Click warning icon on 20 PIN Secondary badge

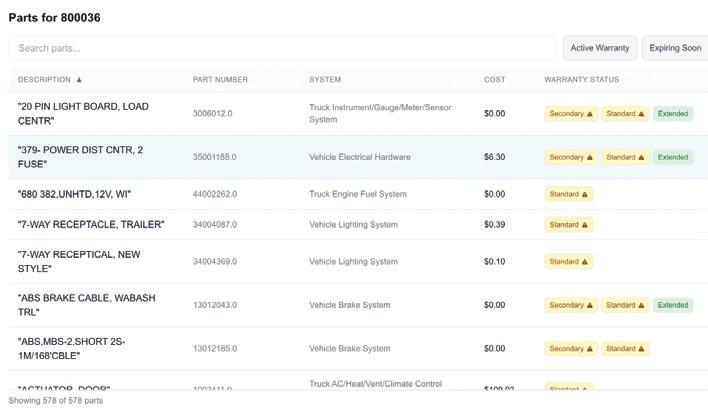(590, 114)
